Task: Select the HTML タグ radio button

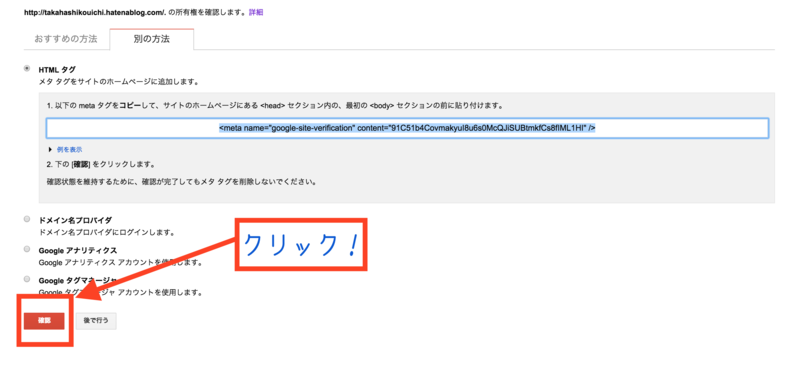Action: click(27, 68)
